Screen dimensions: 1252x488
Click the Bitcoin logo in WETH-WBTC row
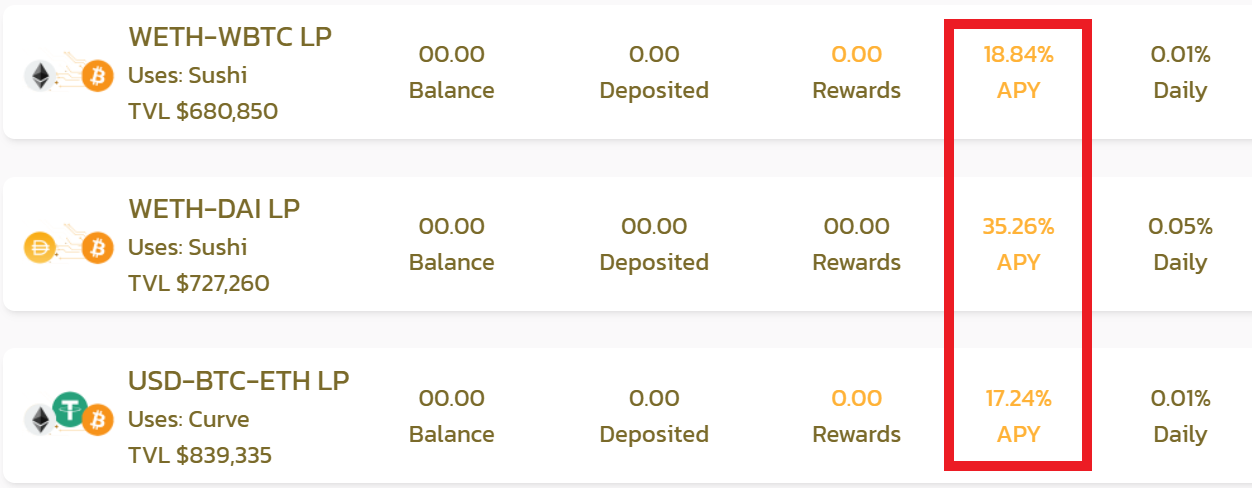coord(98,76)
